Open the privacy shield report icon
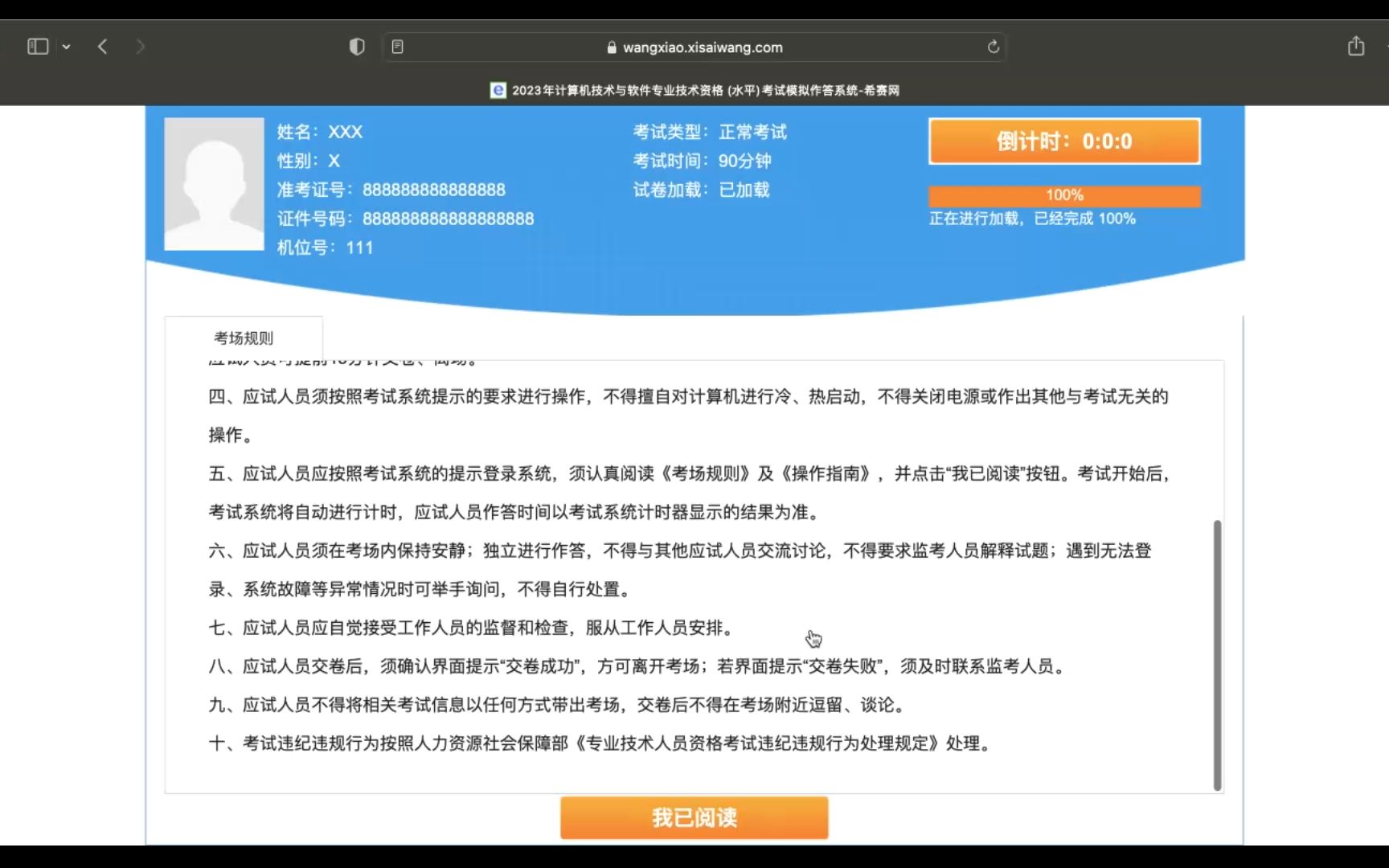1389x868 pixels. (357, 47)
